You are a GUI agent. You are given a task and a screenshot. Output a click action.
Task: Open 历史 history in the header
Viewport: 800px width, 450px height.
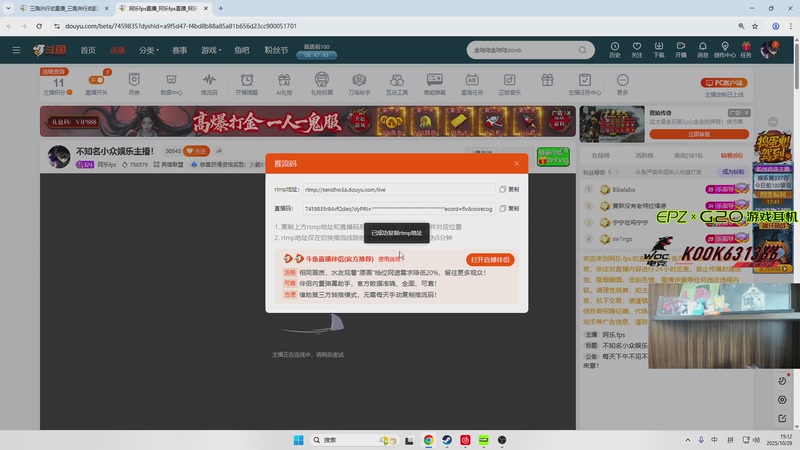(x=614, y=49)
